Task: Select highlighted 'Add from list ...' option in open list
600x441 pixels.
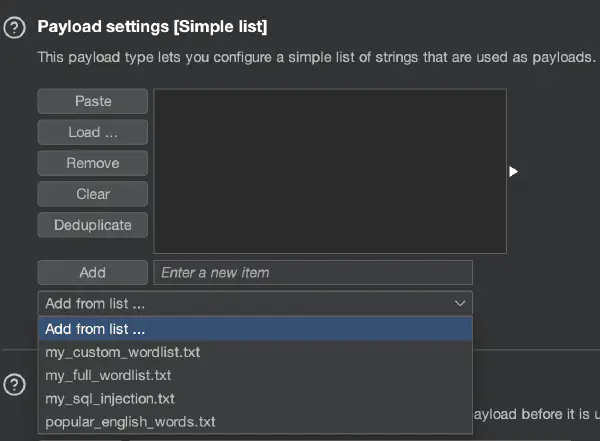Action: coord(96,329)
